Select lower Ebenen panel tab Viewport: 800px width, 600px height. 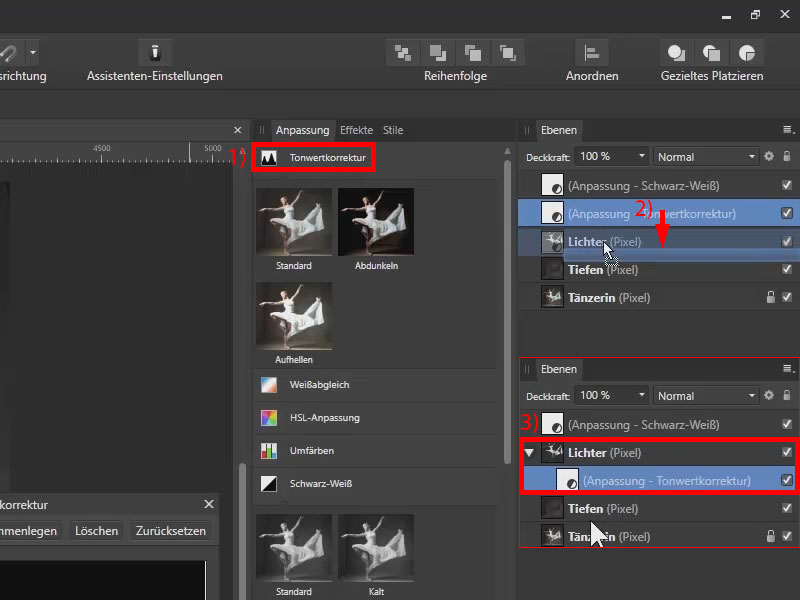pos(559,369)
